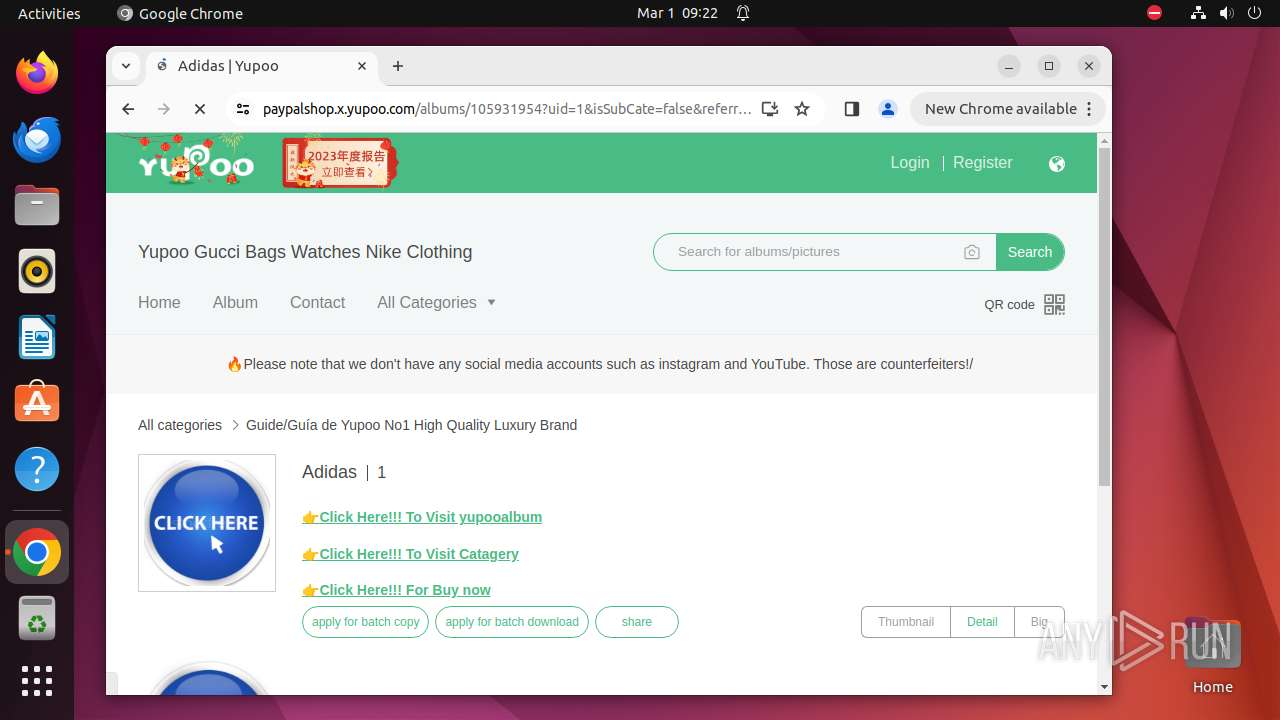Open Chrome profile avatar

[x=887, y=109]
